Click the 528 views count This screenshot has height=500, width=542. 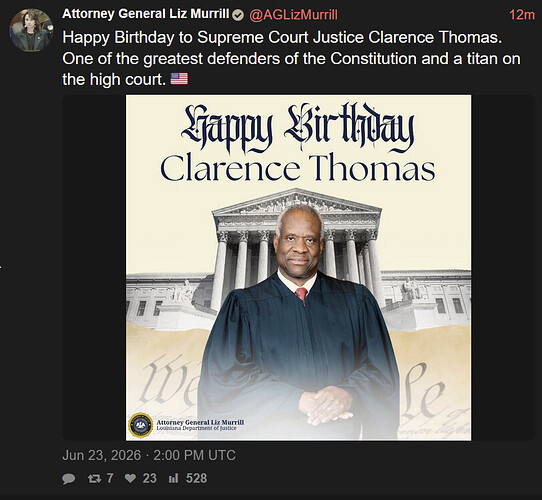tap(196, 479)
